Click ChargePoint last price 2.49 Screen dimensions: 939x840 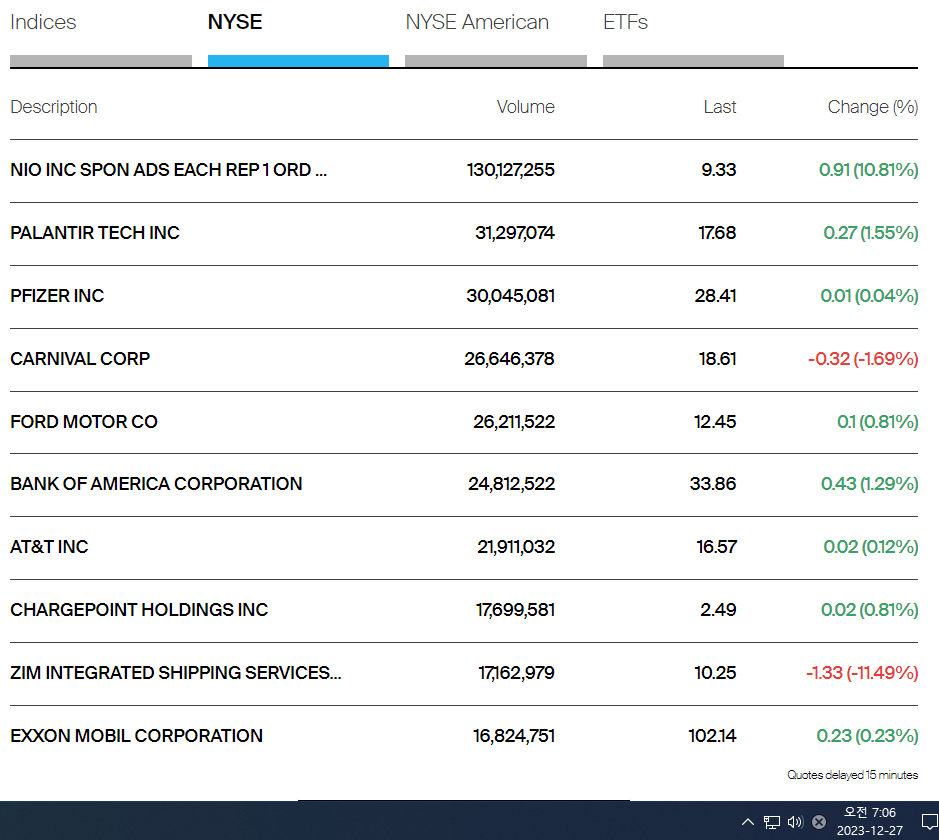point(718,609)
